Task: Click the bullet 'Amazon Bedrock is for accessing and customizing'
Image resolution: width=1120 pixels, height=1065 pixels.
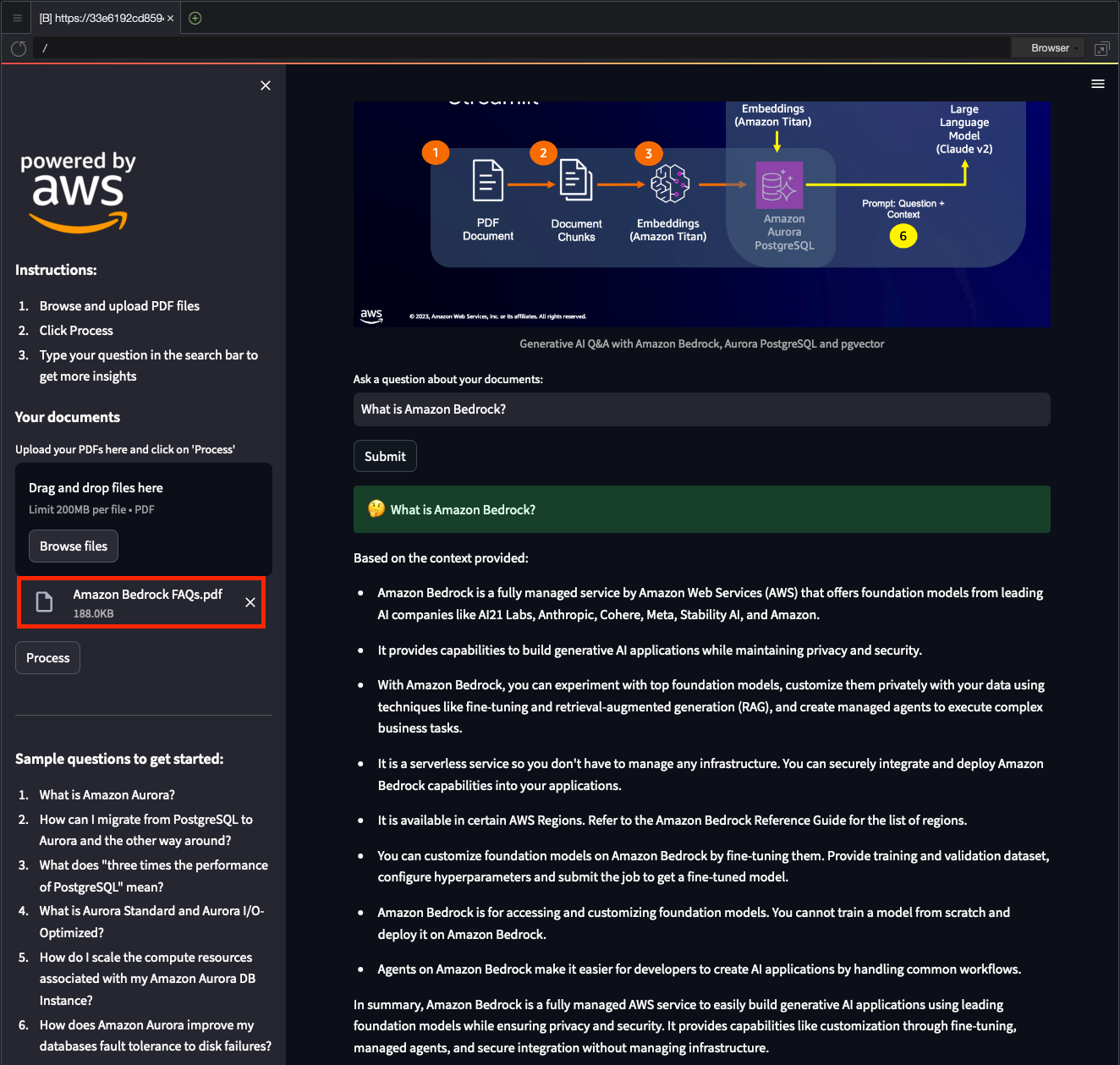Action: [694, 924]
